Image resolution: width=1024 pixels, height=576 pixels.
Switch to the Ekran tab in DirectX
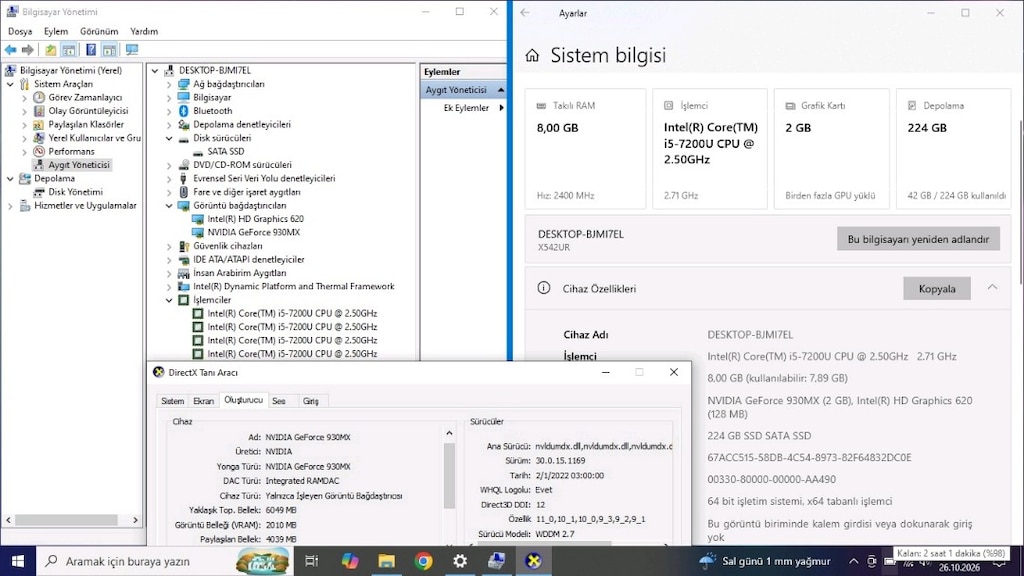203,401
